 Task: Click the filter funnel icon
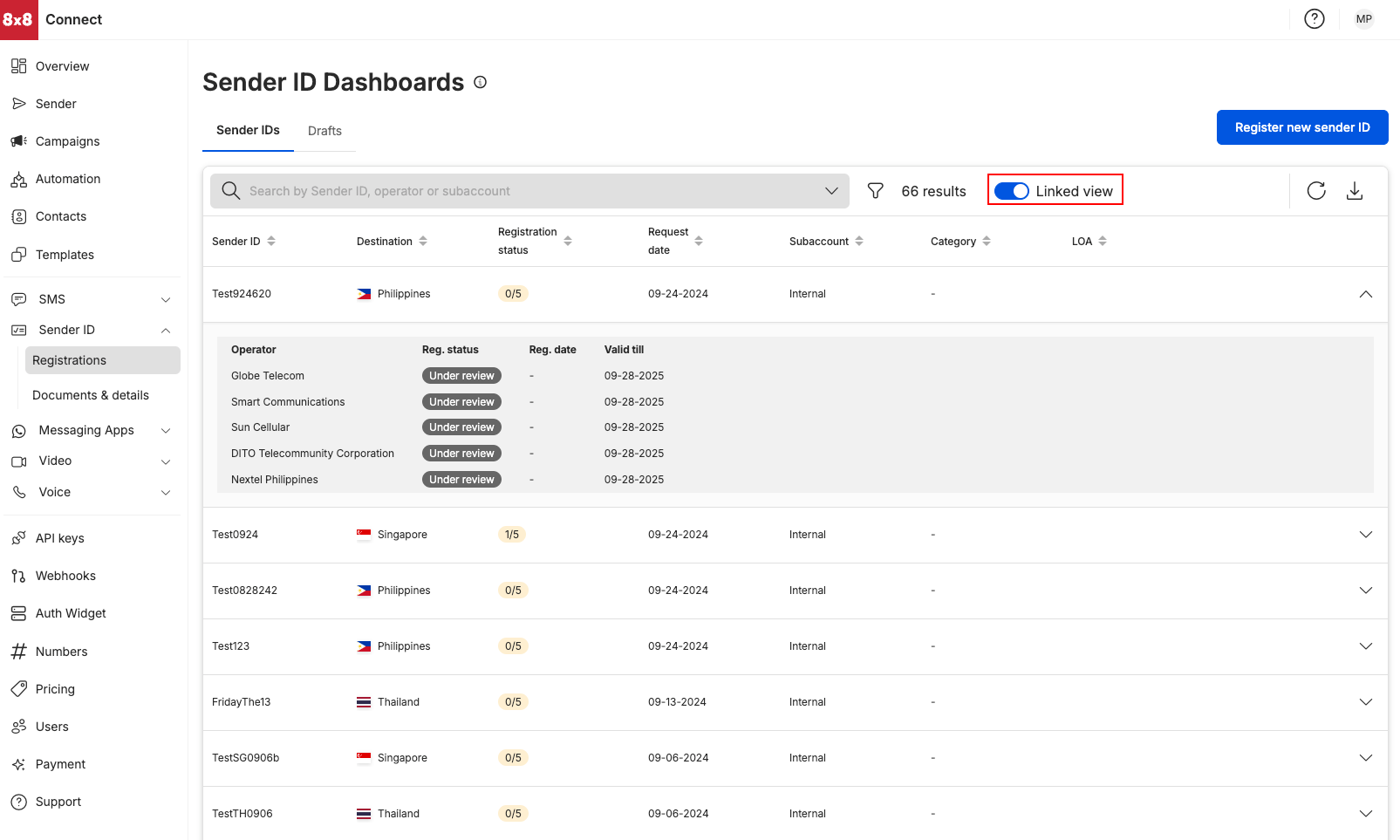pos(875,190)
